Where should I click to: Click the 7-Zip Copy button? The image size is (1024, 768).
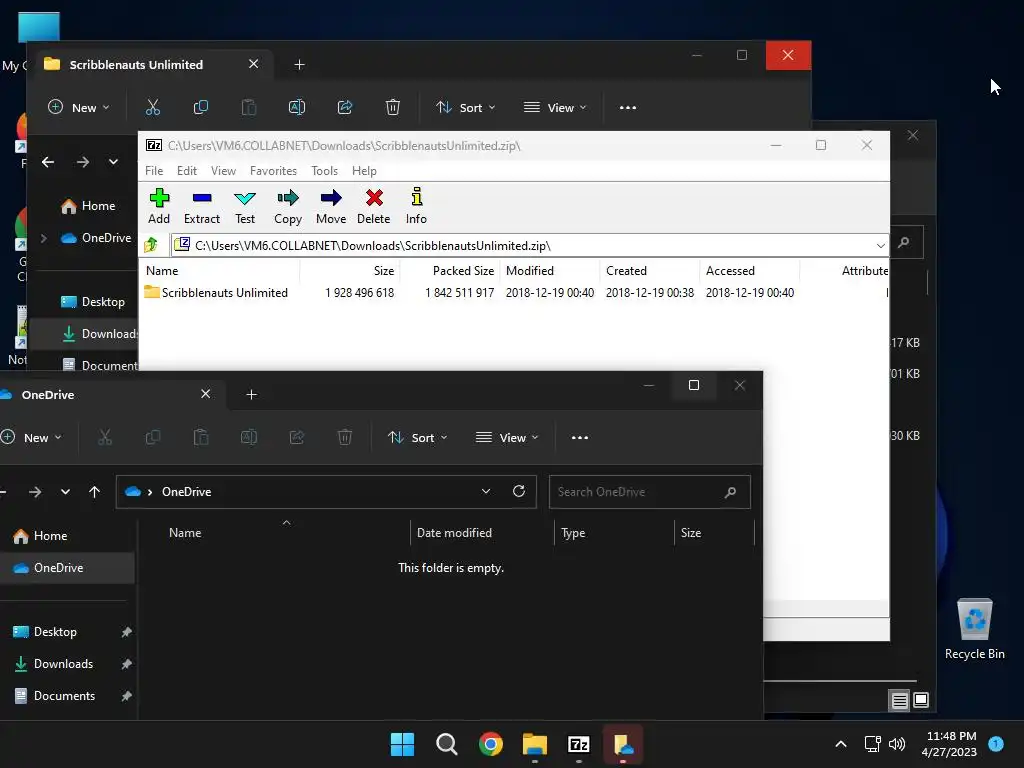pyautogui.click(x=288, y=206)
